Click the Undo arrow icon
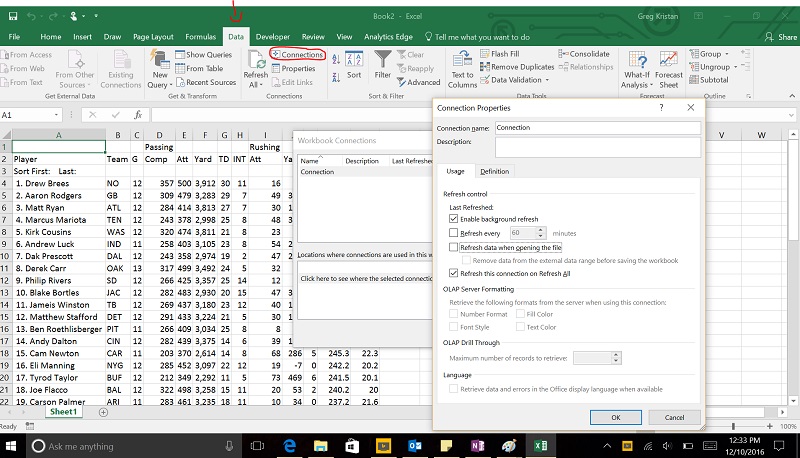The width and height of the screenshot is (800, 458). tap(31, 16)
